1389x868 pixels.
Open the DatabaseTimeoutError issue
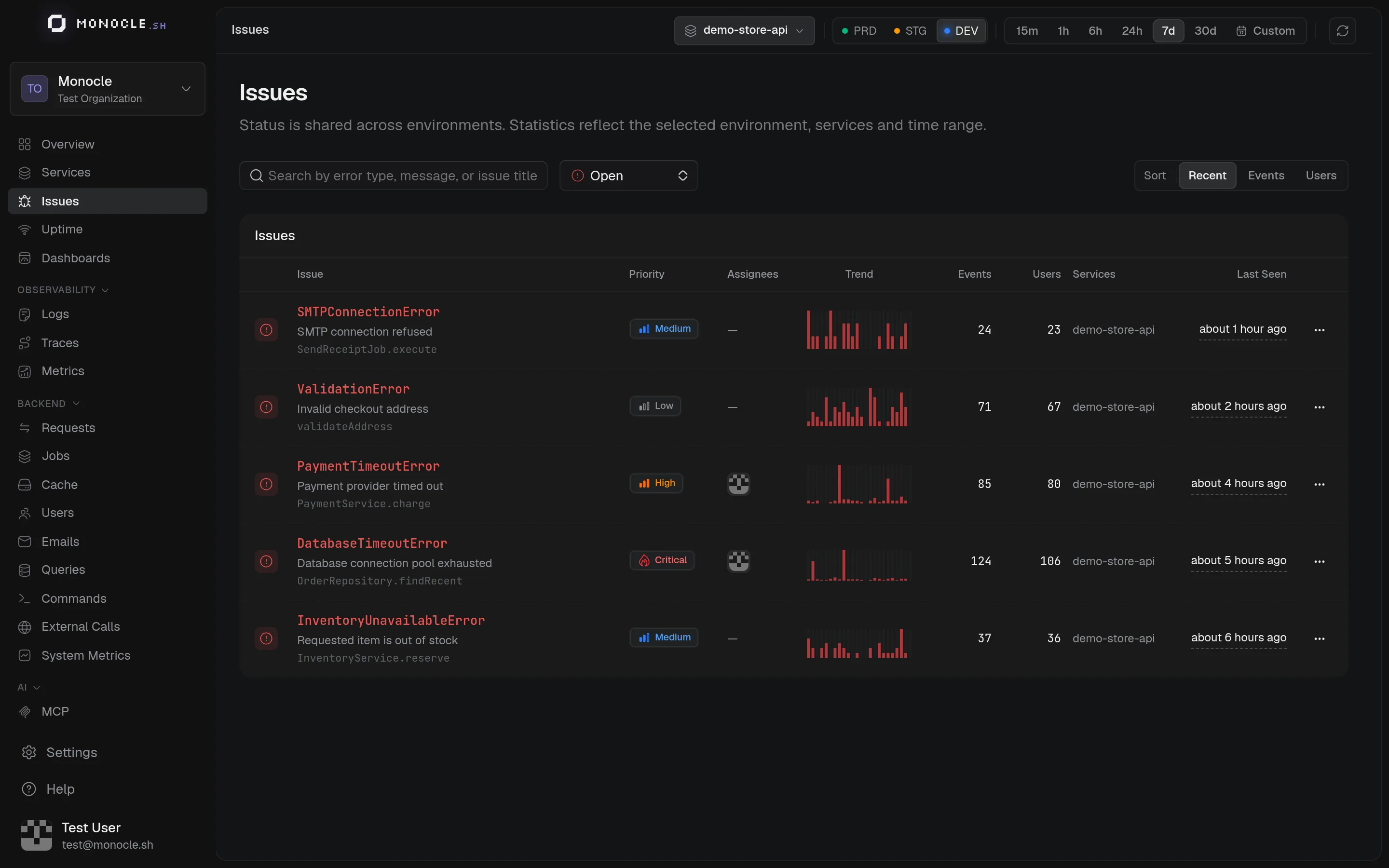coord(372,543)
